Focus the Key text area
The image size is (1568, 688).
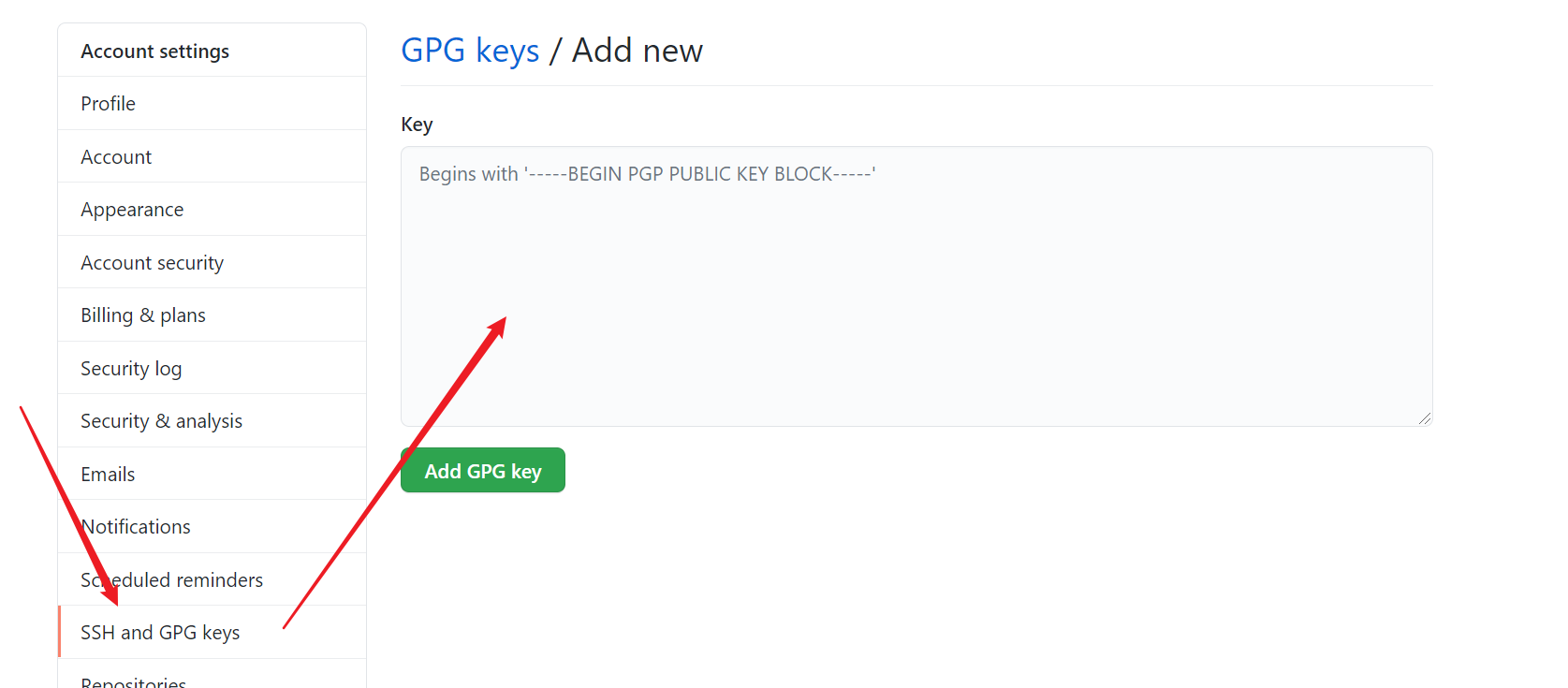[x=916, y=286]
